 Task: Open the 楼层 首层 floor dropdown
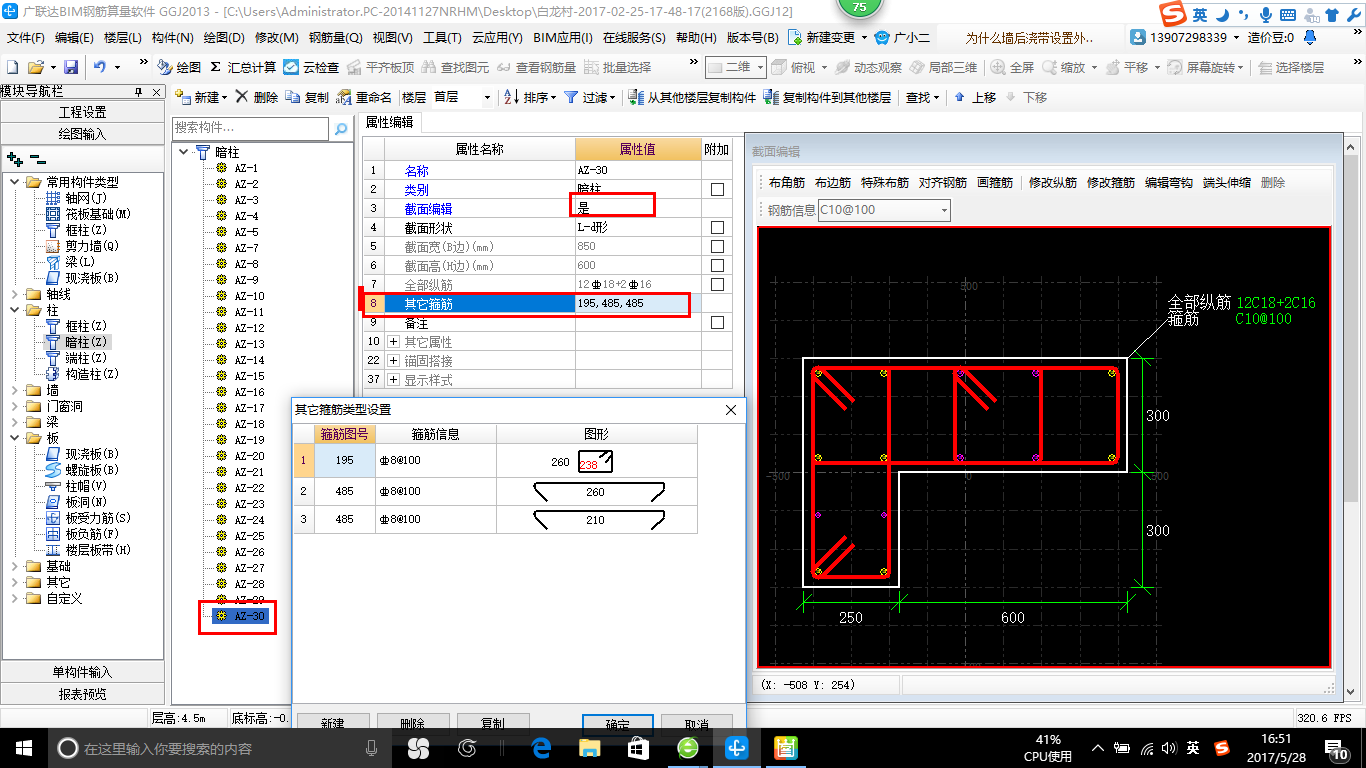tap(487, 97)
